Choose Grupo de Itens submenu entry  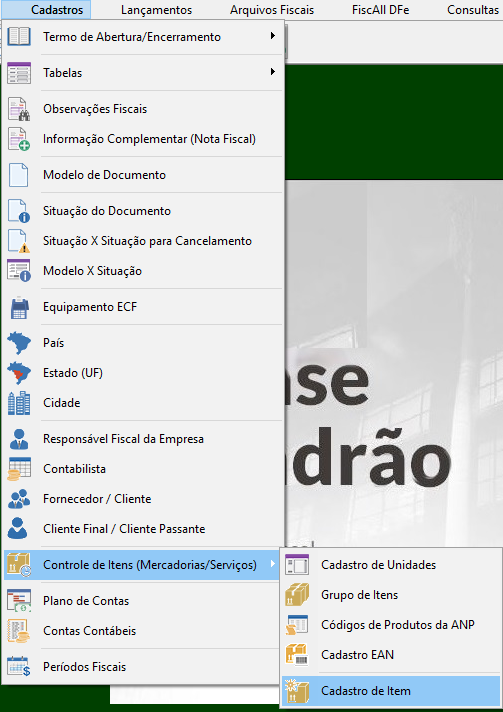(391, 595)
